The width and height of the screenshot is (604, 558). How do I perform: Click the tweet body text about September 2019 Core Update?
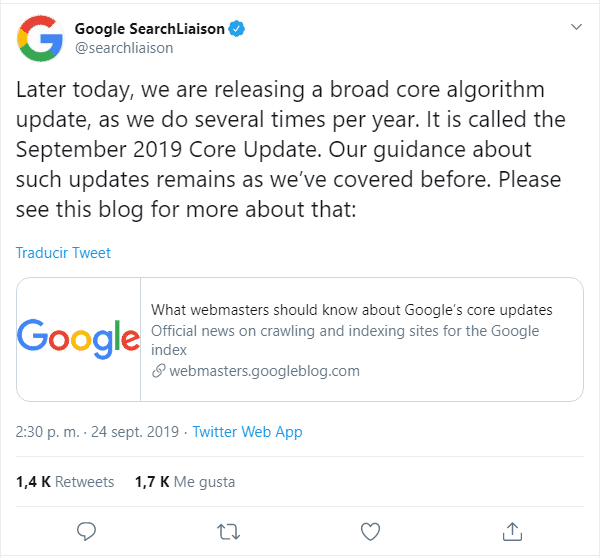[x=291, y=149]
